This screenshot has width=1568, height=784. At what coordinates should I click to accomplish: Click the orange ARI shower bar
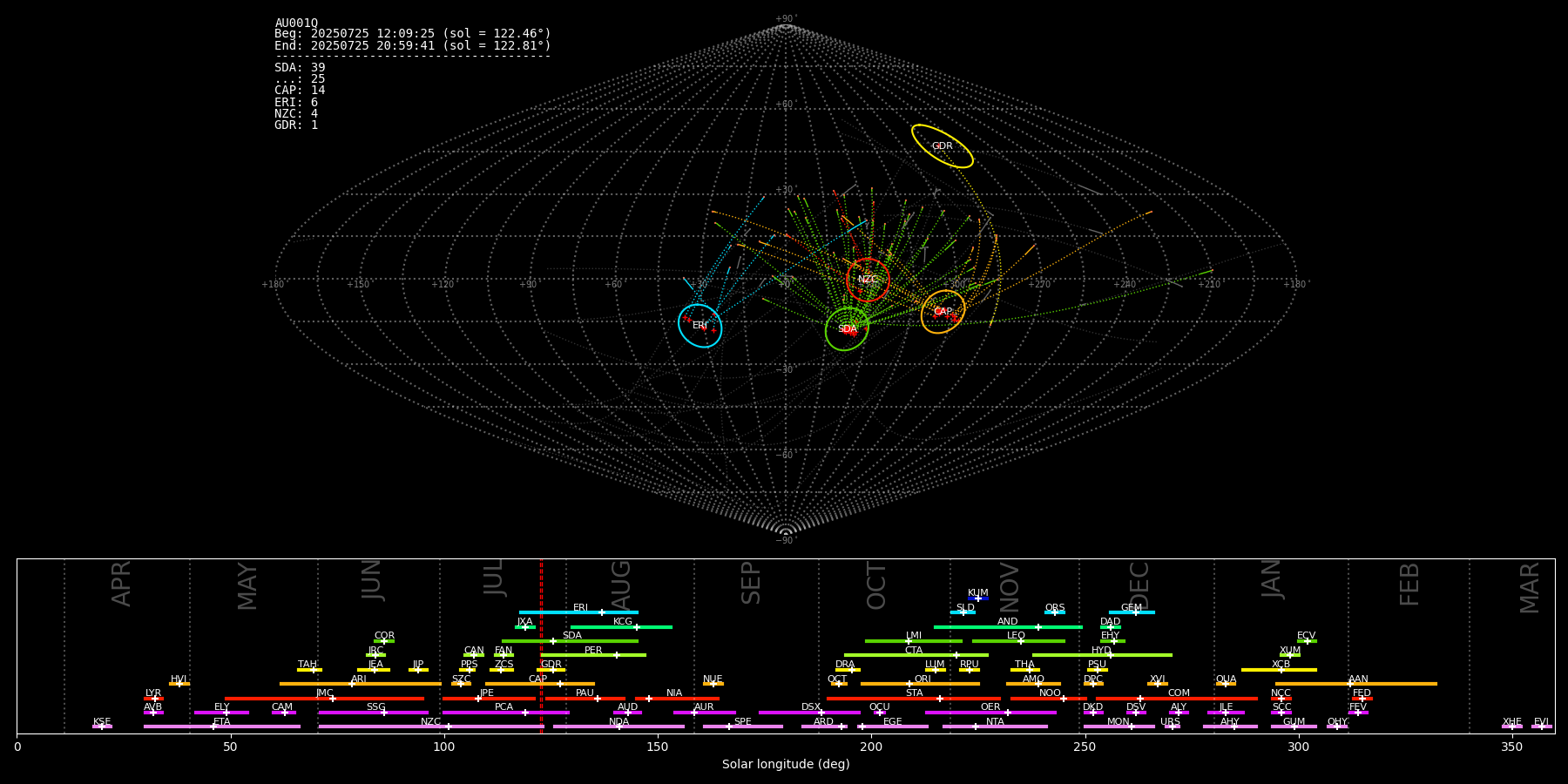[x=361, y=684]
